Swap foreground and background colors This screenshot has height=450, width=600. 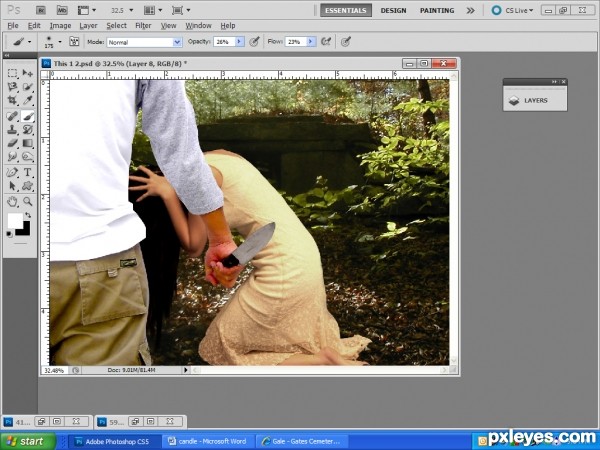coord(28,215)
